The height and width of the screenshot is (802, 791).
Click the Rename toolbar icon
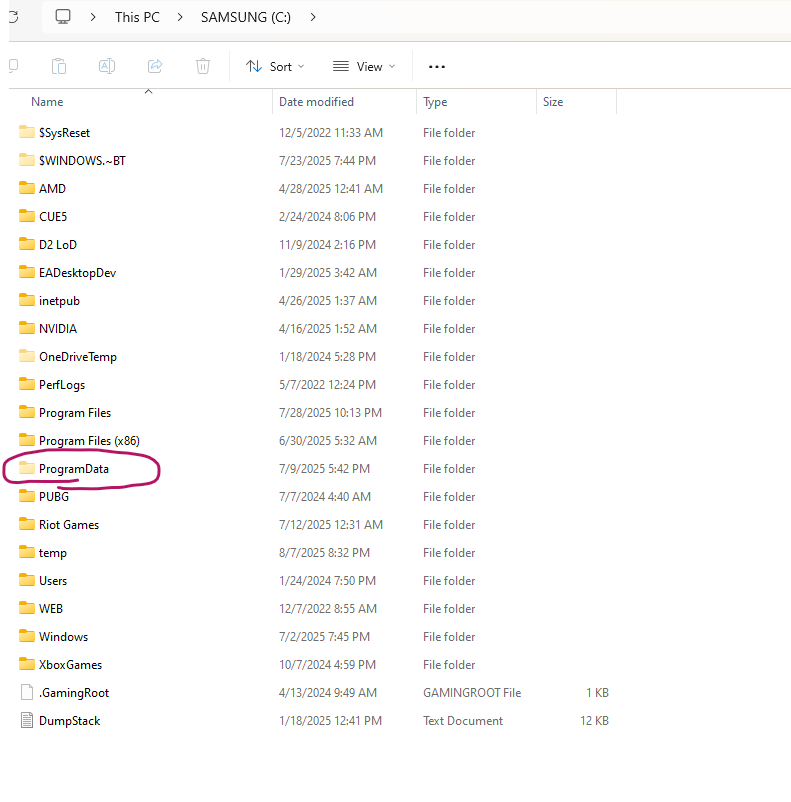click(106, 66)
